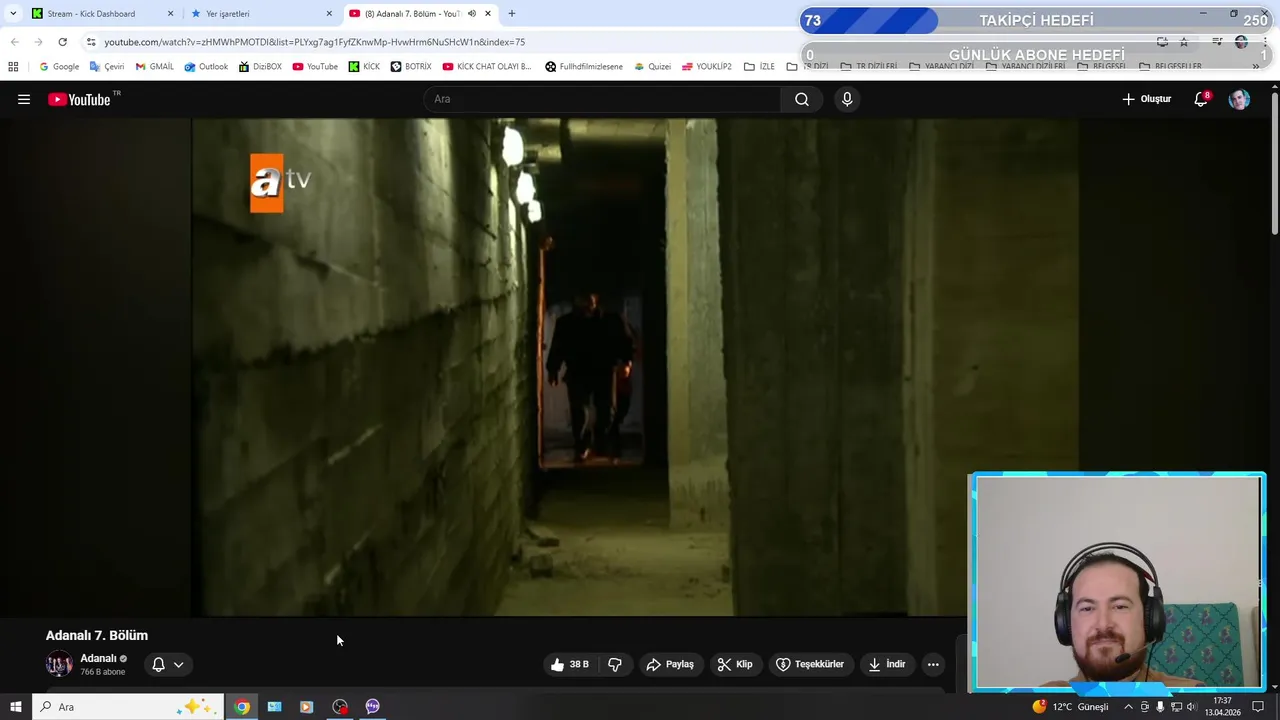Viewport: 1280px width, 720px height.
Task: Expand Chrome tab search dropdown arrow
Action: (x=13, y=14)
